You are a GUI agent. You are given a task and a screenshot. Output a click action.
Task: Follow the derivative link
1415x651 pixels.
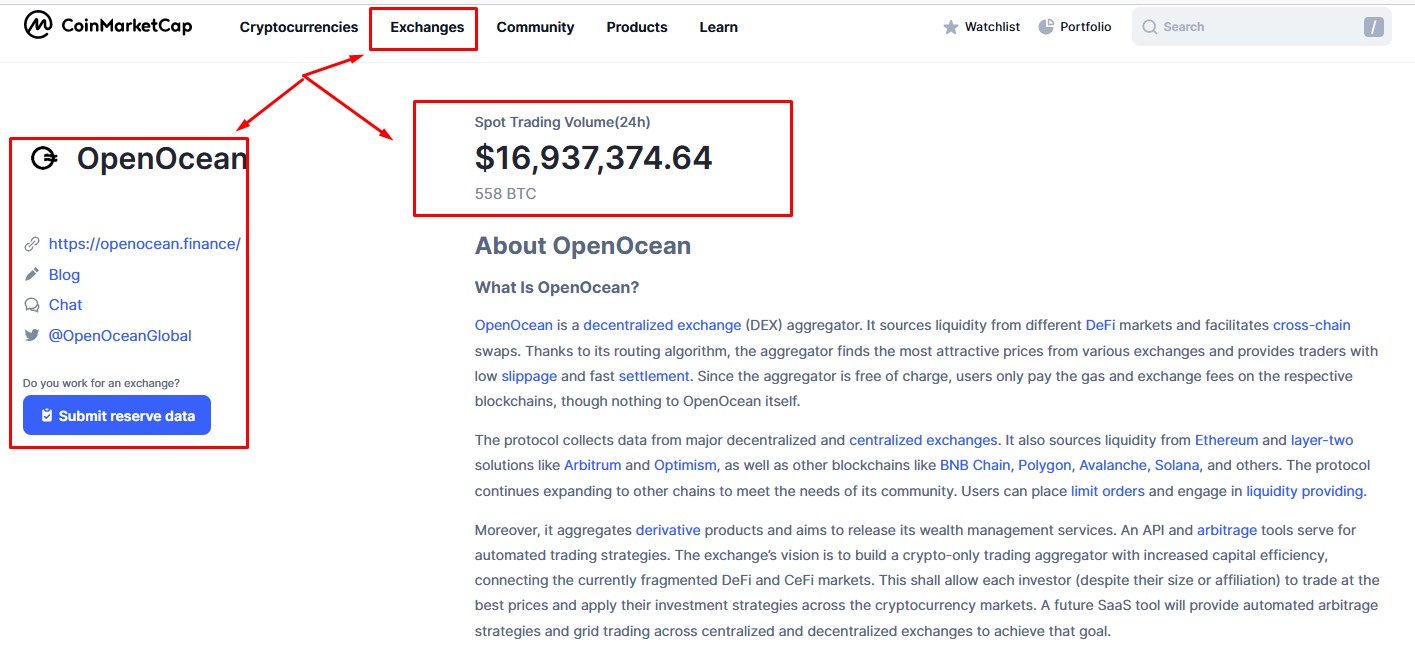point(668,530)
